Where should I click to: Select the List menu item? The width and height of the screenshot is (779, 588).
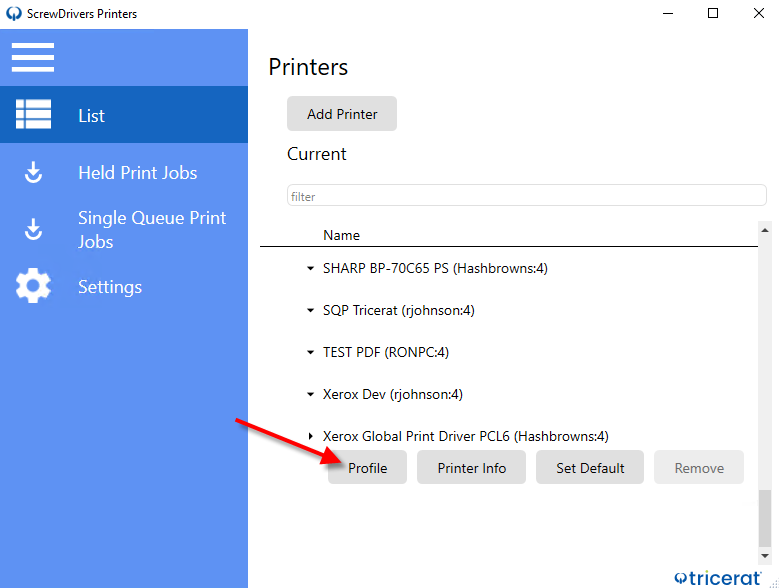click(124, 115)
